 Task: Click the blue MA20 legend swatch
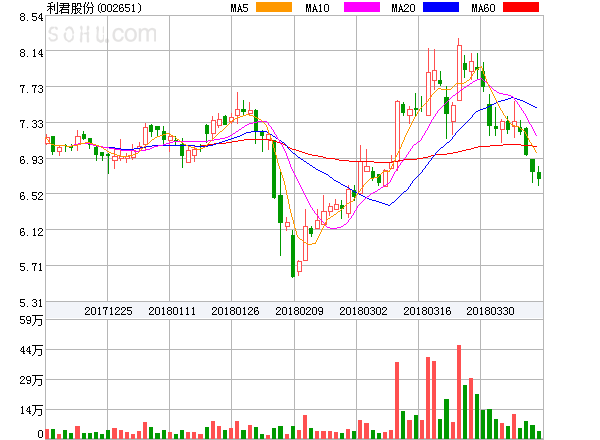pos(441,7)
